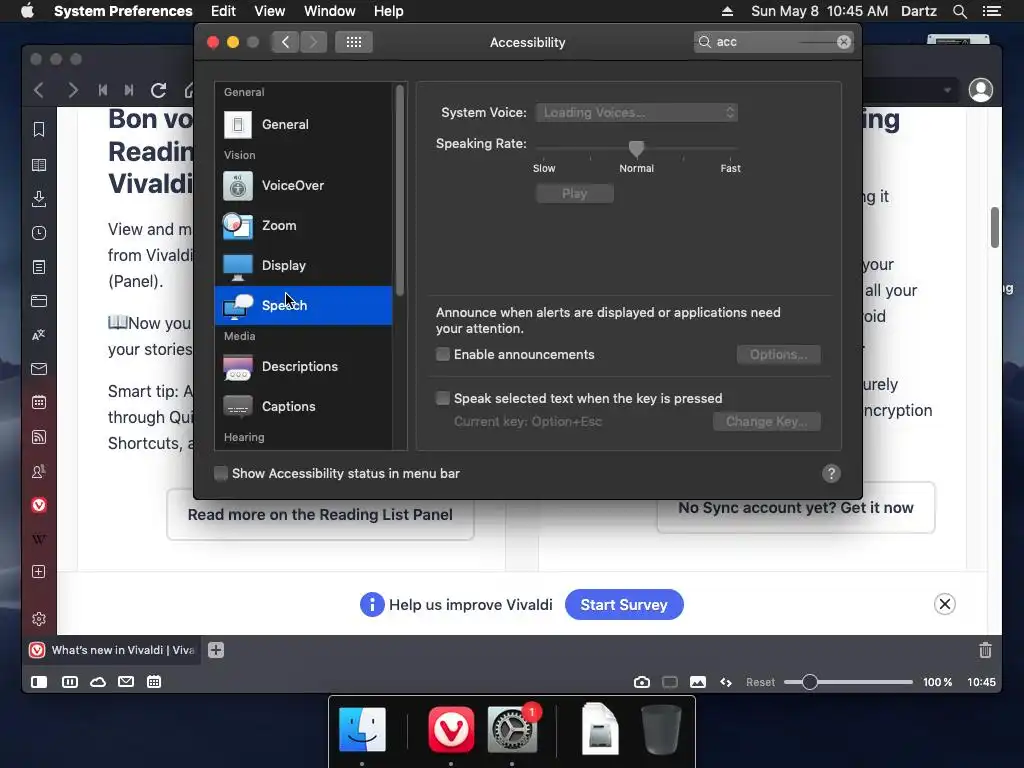The image size is (1024, 768).
Task: Select Captions in Accessibility sidebar
Action: pyautogui.click(x=304, y=406)
